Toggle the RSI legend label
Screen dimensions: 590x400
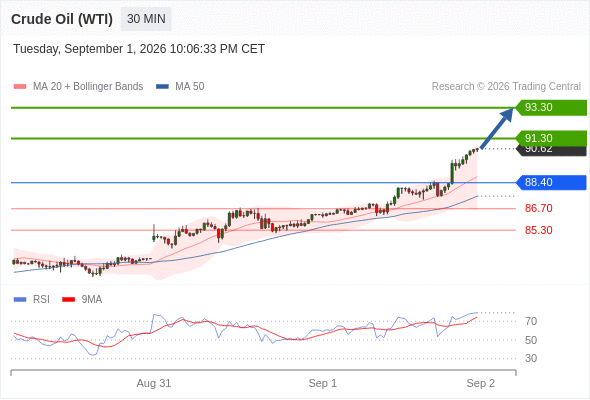[41, 300]
